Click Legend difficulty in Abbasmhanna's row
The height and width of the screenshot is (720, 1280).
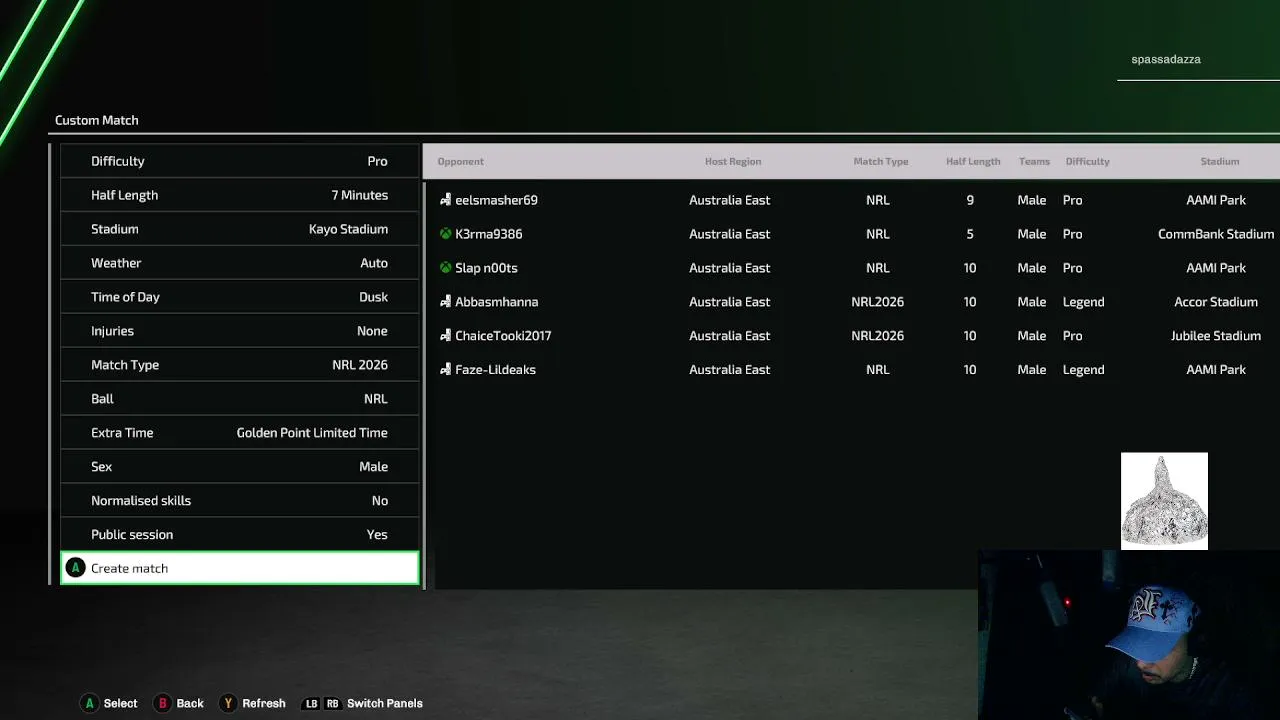[1083, 302]
